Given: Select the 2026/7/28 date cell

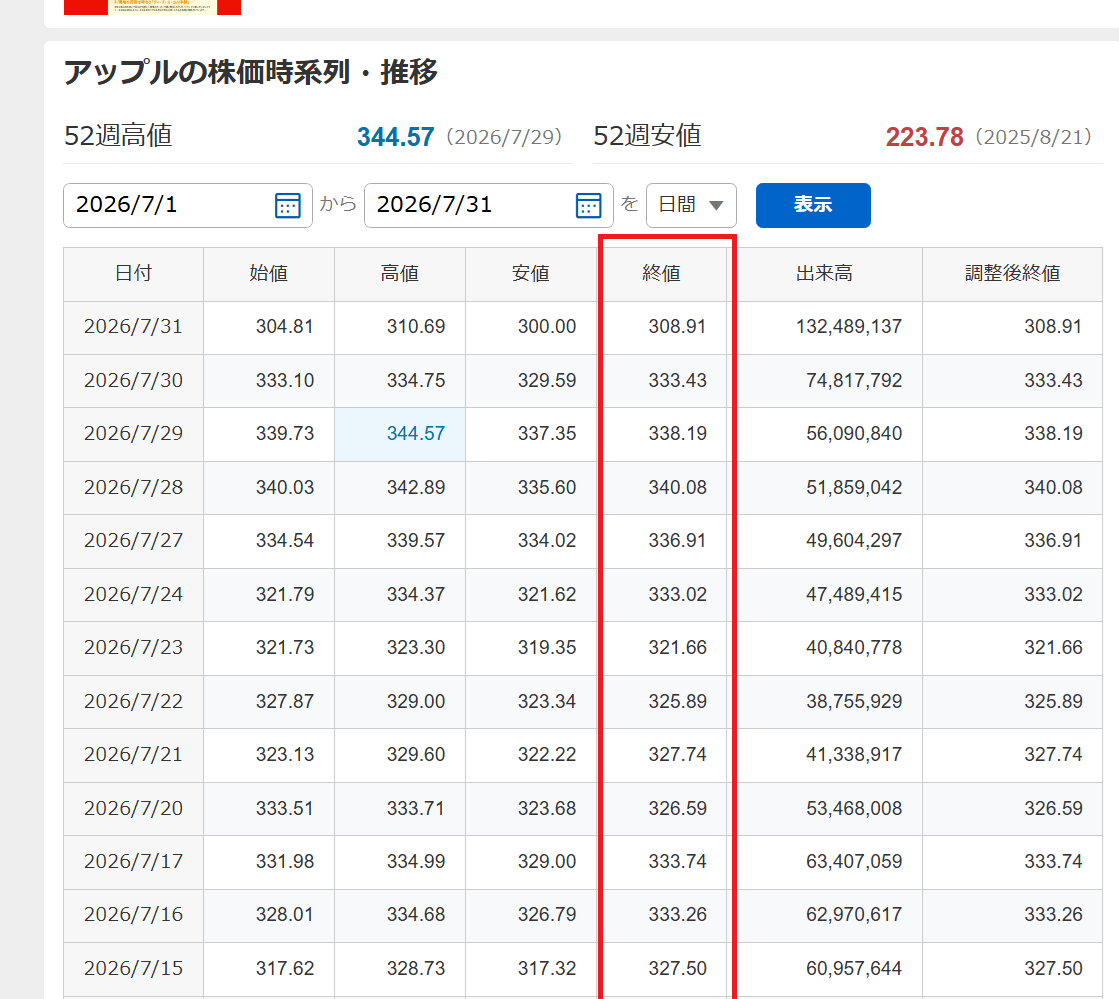Looking at the screenshot, I should pyautogui.click(x=133, y=487).
